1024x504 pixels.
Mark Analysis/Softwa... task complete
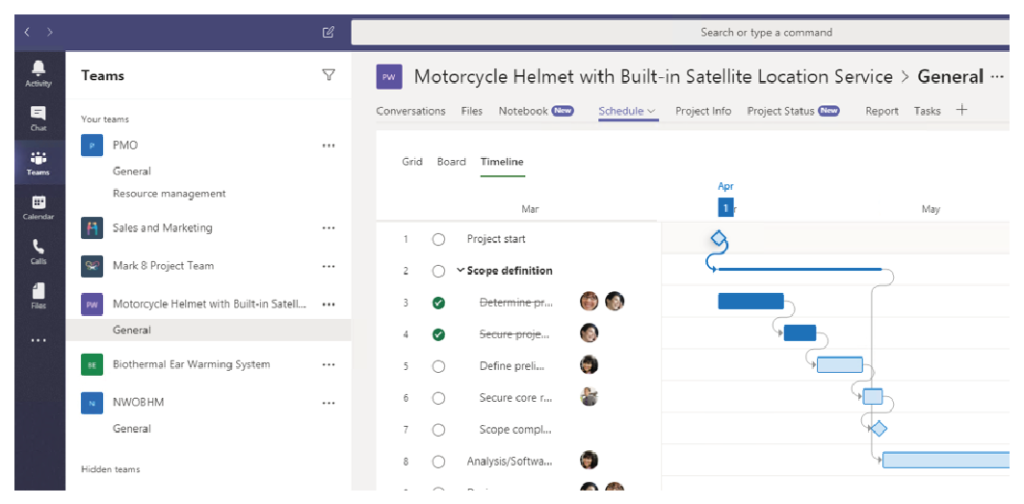(438, 462)
